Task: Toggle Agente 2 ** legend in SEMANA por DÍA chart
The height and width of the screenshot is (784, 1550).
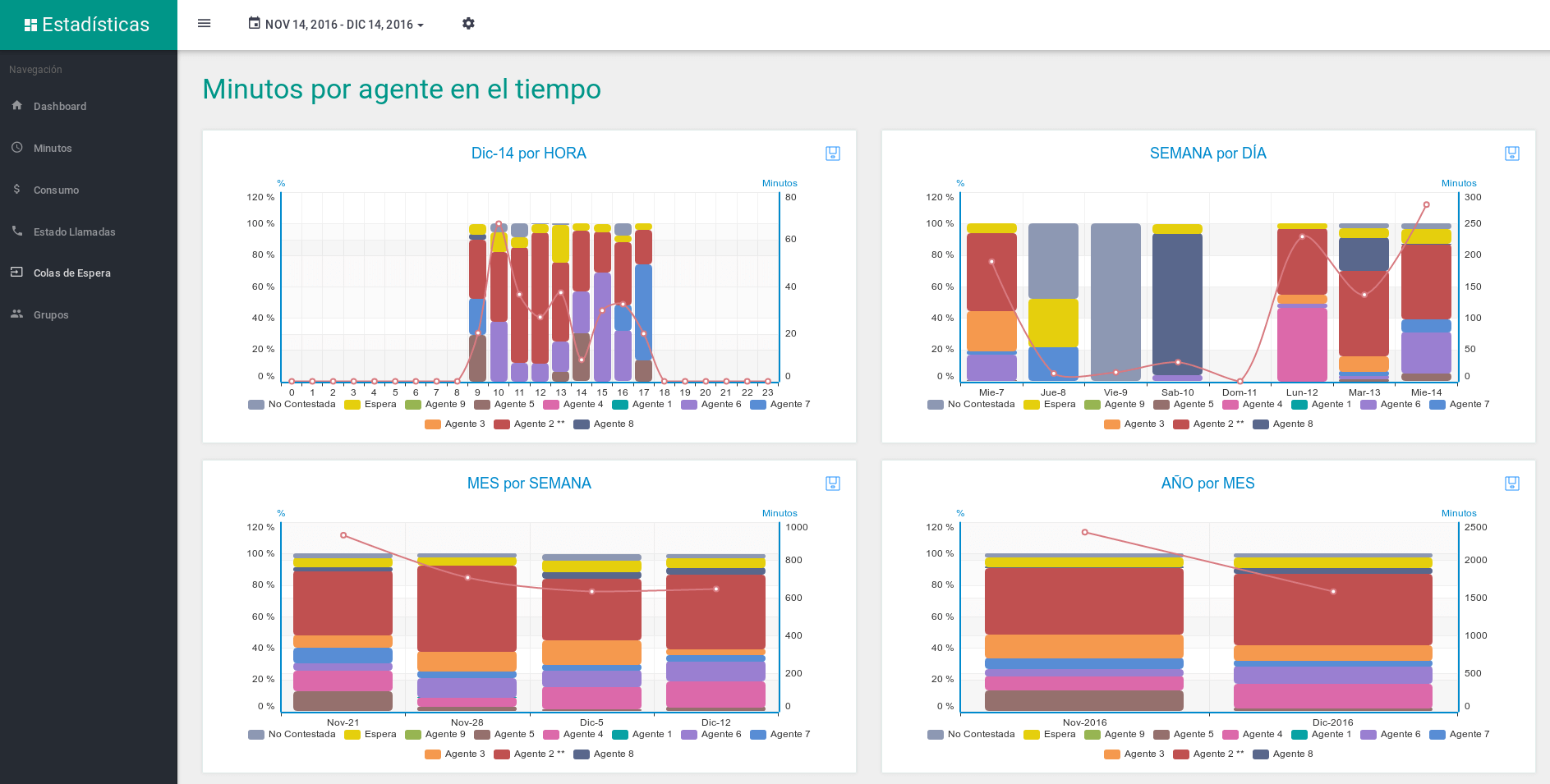Action: pyautogui.click(x=1209, y=424)
